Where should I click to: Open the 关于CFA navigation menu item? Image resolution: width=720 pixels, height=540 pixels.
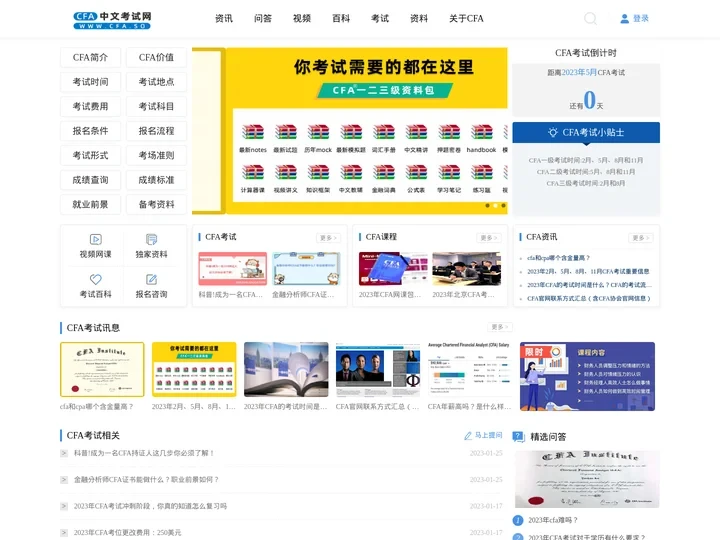466,18
